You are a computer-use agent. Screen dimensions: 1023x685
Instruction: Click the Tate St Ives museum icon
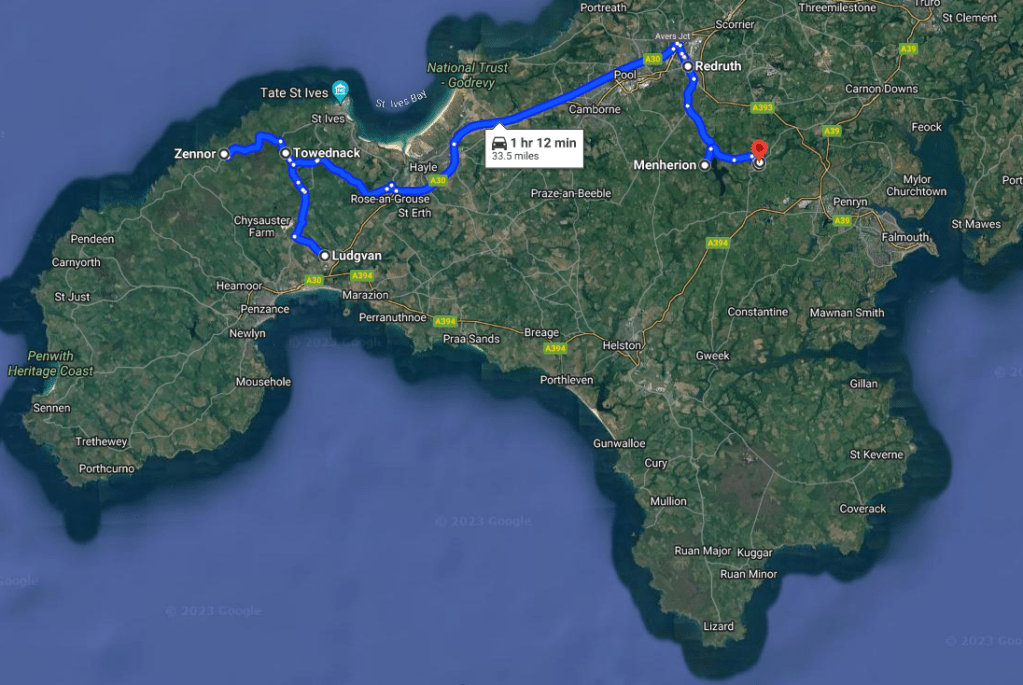tap(340, 91)
